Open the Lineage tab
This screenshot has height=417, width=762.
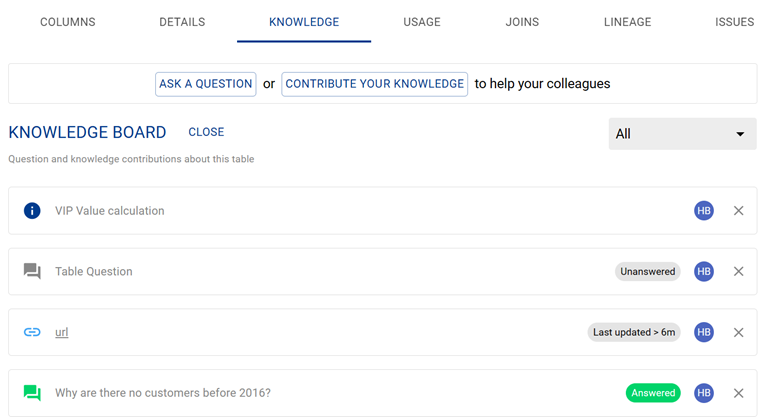coord(627,22)
